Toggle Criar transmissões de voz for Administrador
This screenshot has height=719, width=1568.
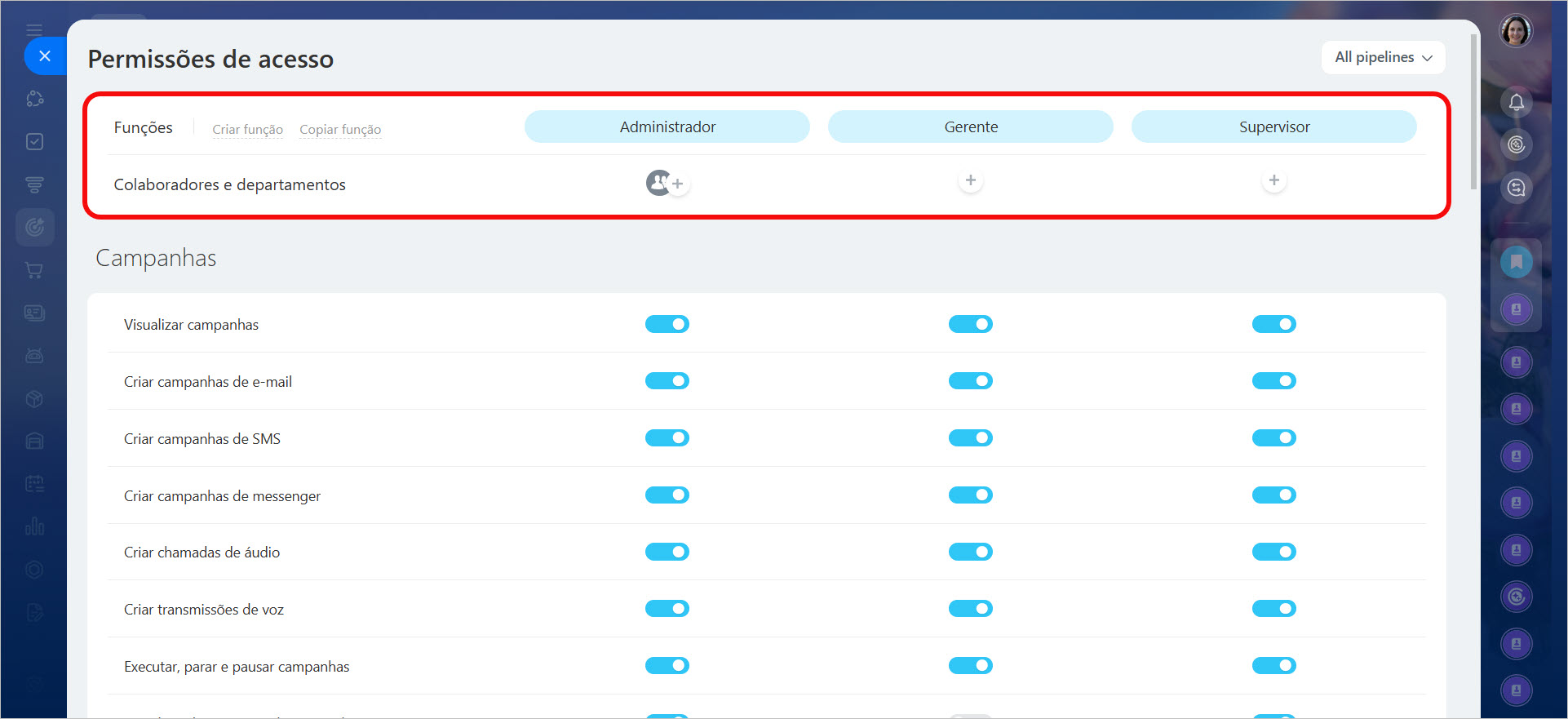pyautogui.click(x=667, y=609)
